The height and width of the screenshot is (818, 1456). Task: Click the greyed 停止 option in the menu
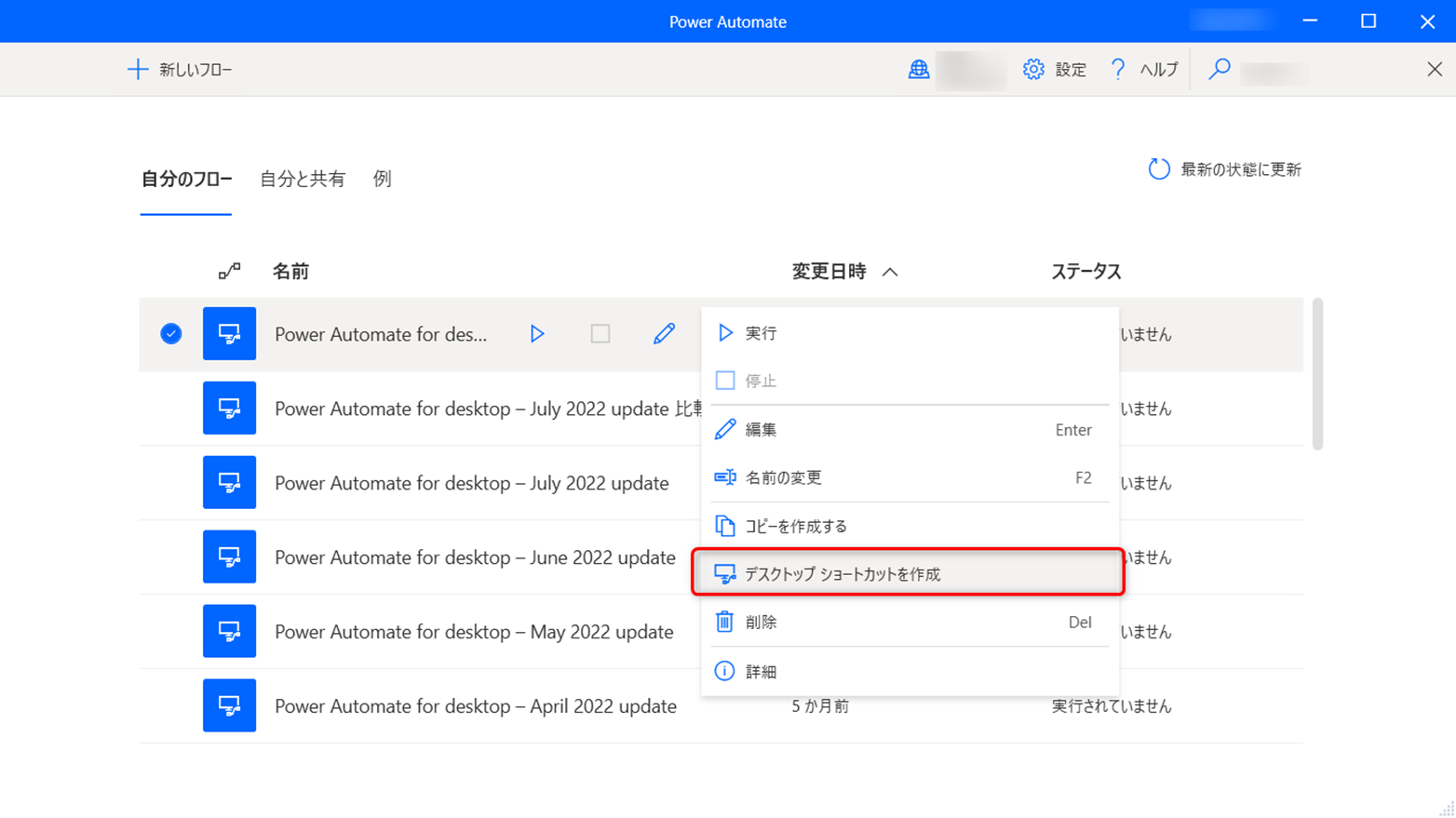click(762, 380)
